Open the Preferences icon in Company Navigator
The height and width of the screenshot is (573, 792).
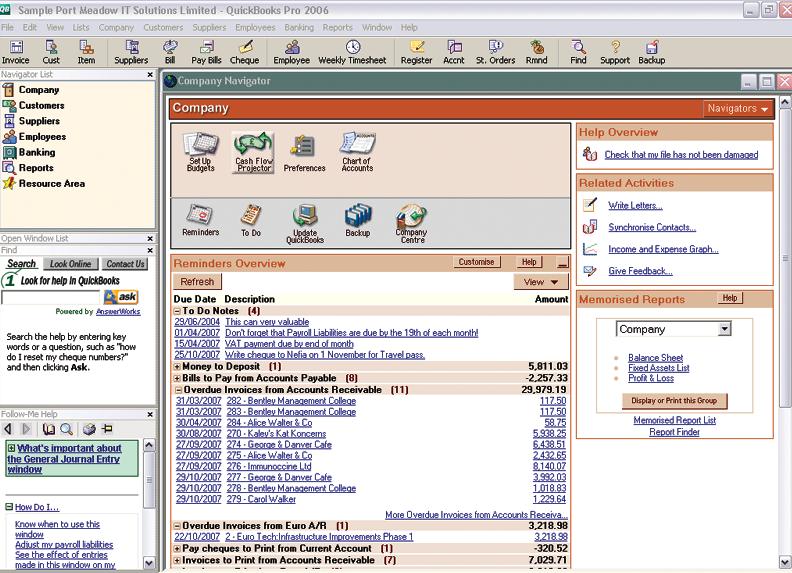(305, 153)
